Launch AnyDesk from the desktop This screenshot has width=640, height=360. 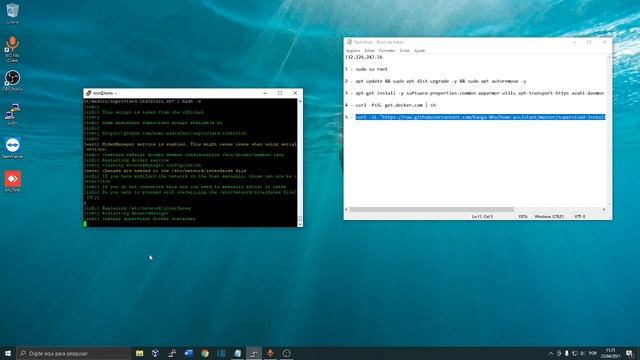(x=12, y=181)
